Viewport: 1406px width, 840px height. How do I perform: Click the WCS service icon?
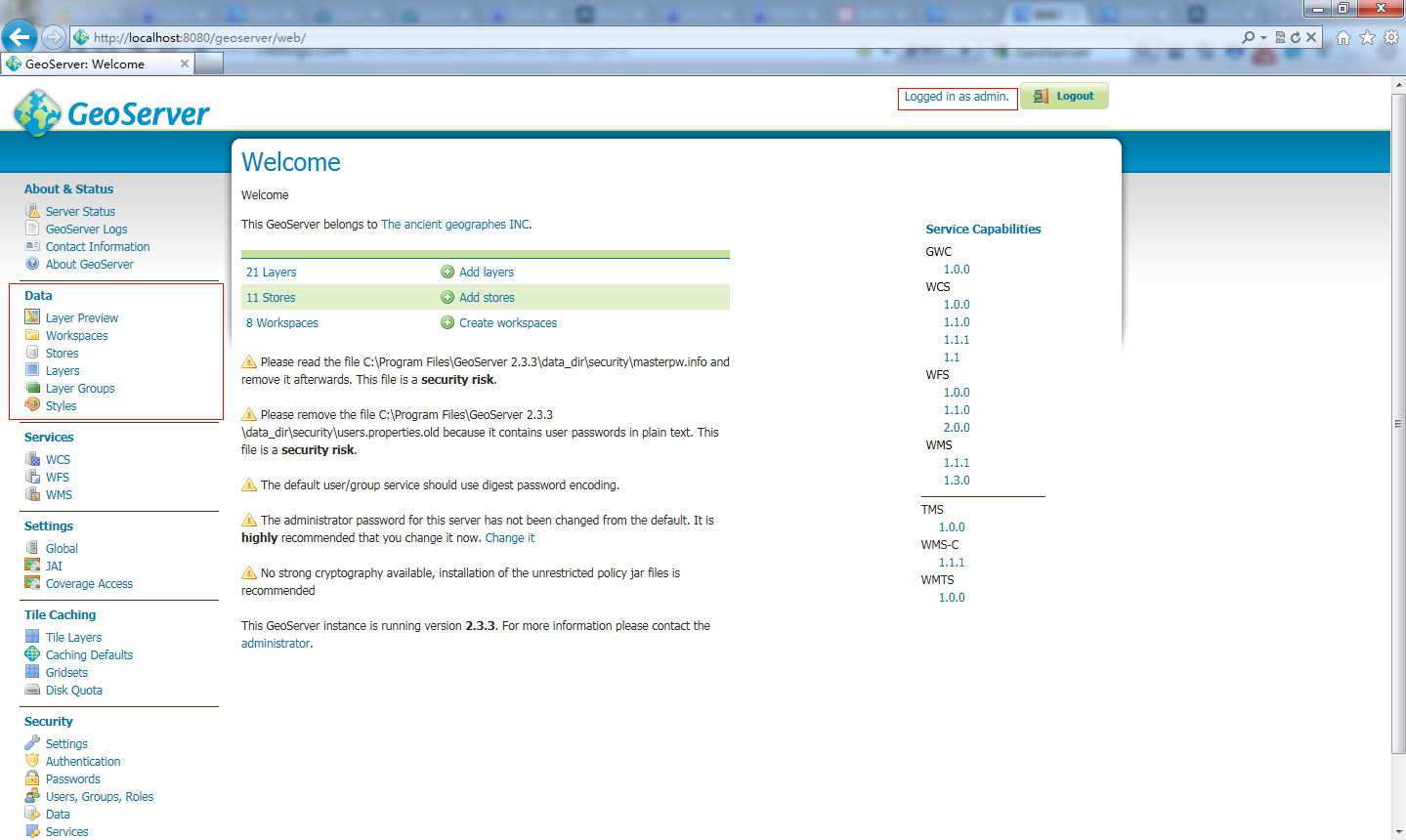pyautogui.click(x=32, y=459)
